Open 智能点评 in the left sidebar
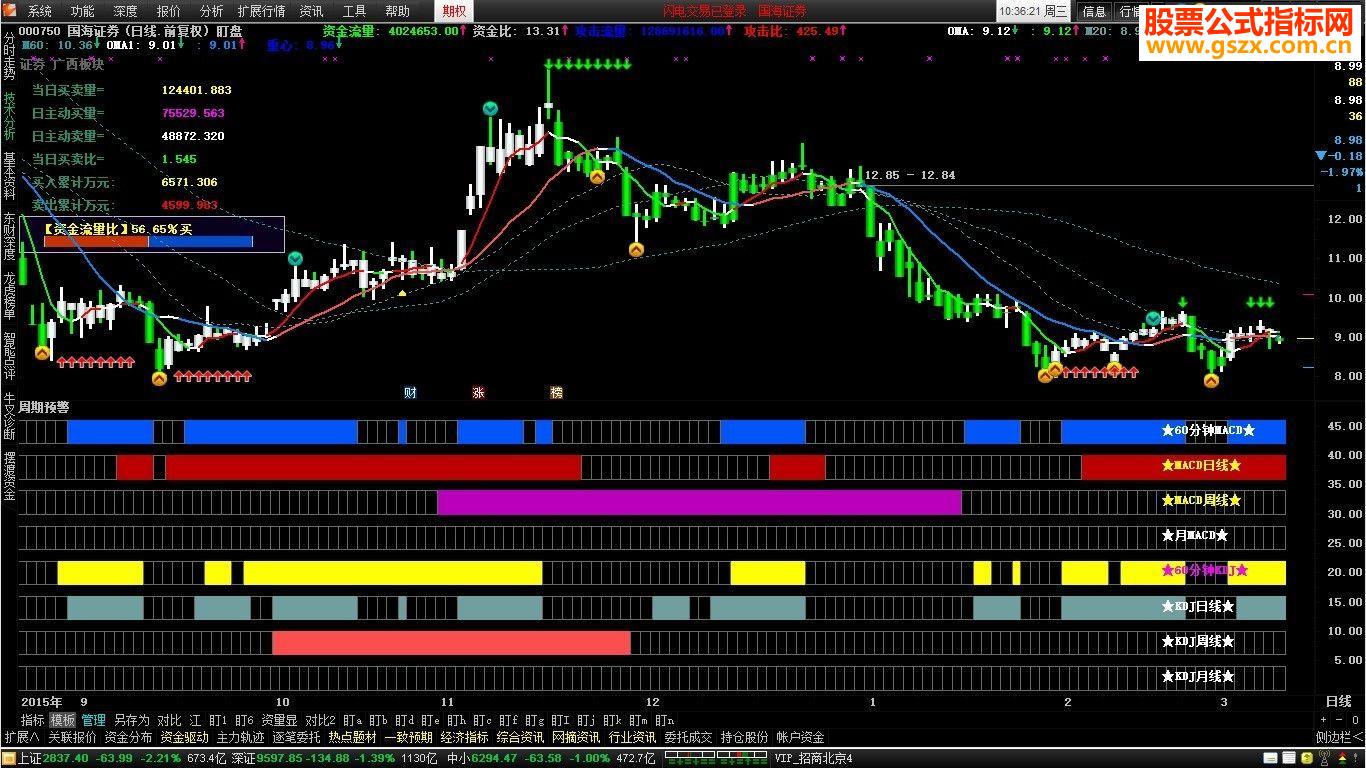1366x768 pixels. tap(9, 355)
